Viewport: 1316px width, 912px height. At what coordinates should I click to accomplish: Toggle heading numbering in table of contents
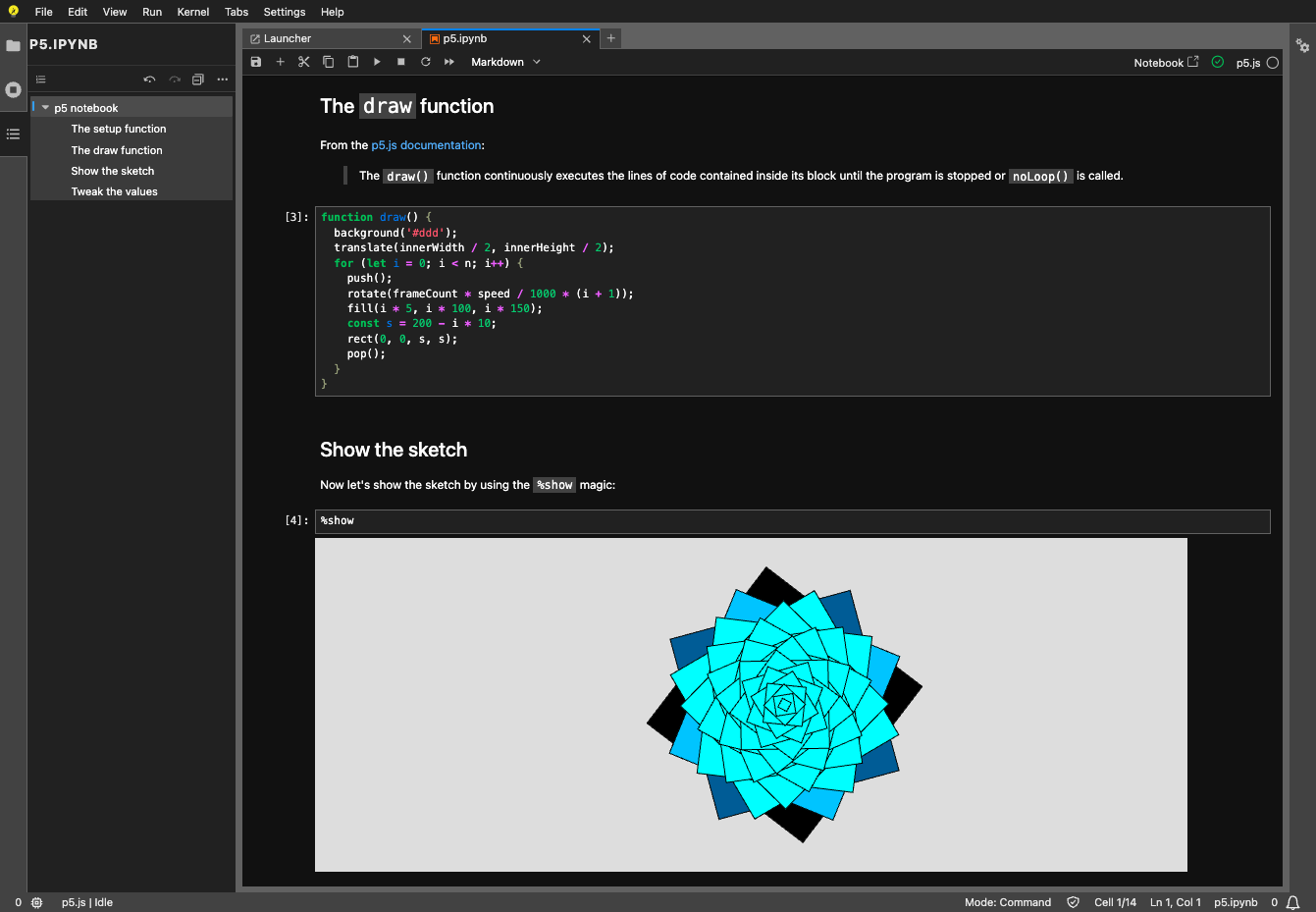pyautogui.click(x=41, y=80)
